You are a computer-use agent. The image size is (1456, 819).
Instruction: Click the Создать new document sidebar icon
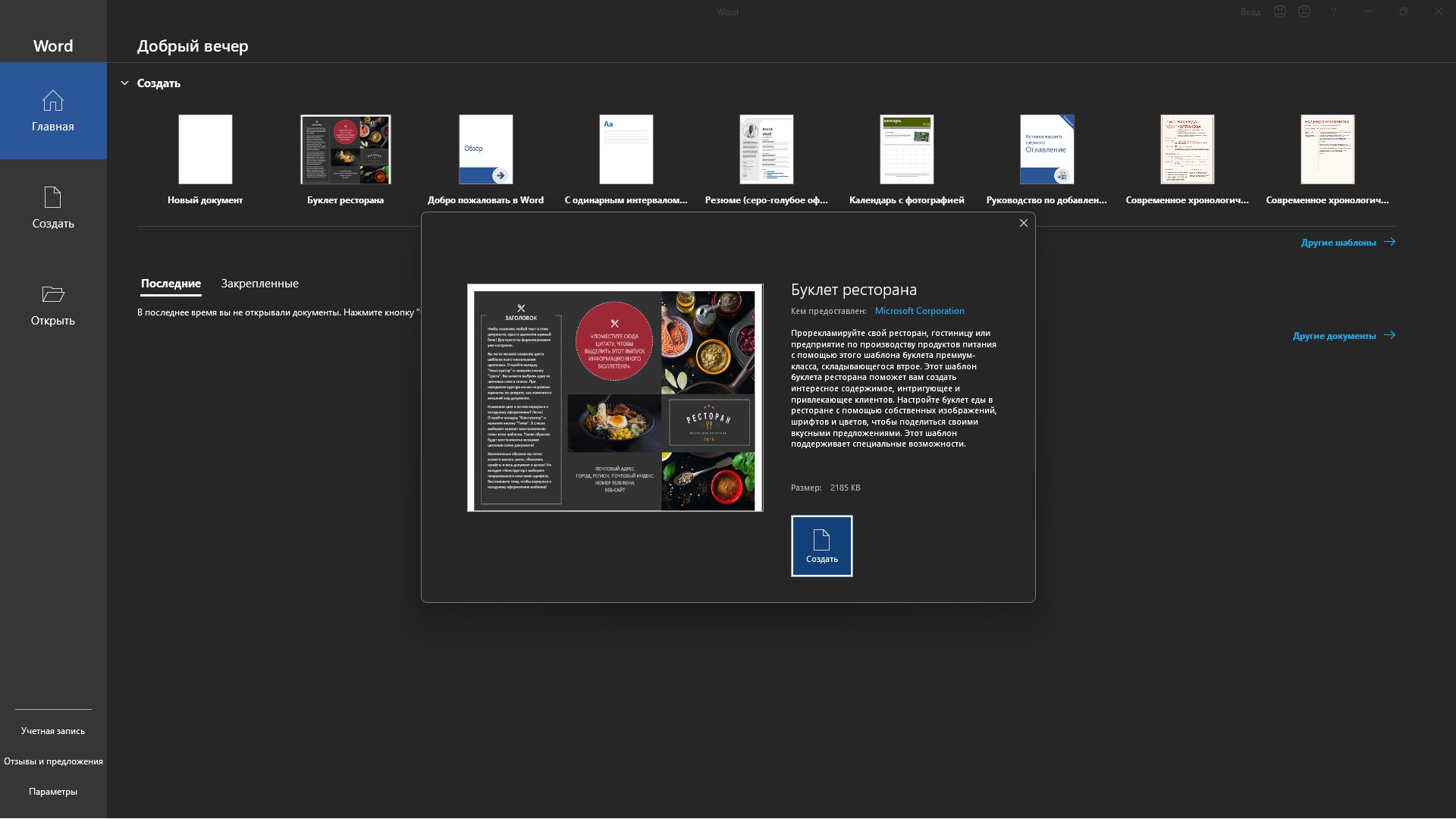pos(53,198)
